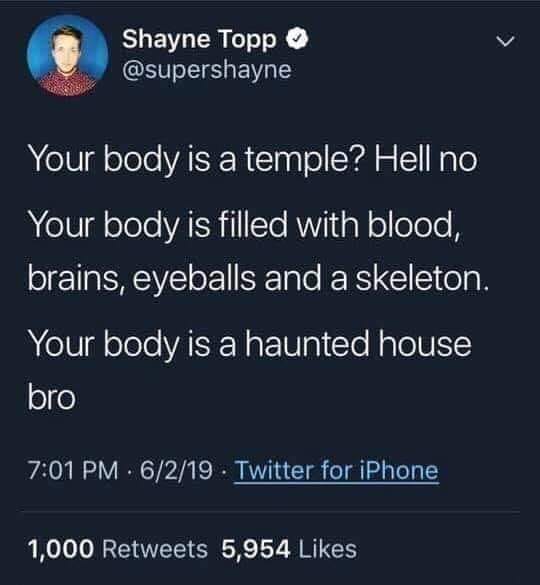540x585 pixels.
Task: Click the word "bro" ending the tweet
Action: (x=51, y=397)
